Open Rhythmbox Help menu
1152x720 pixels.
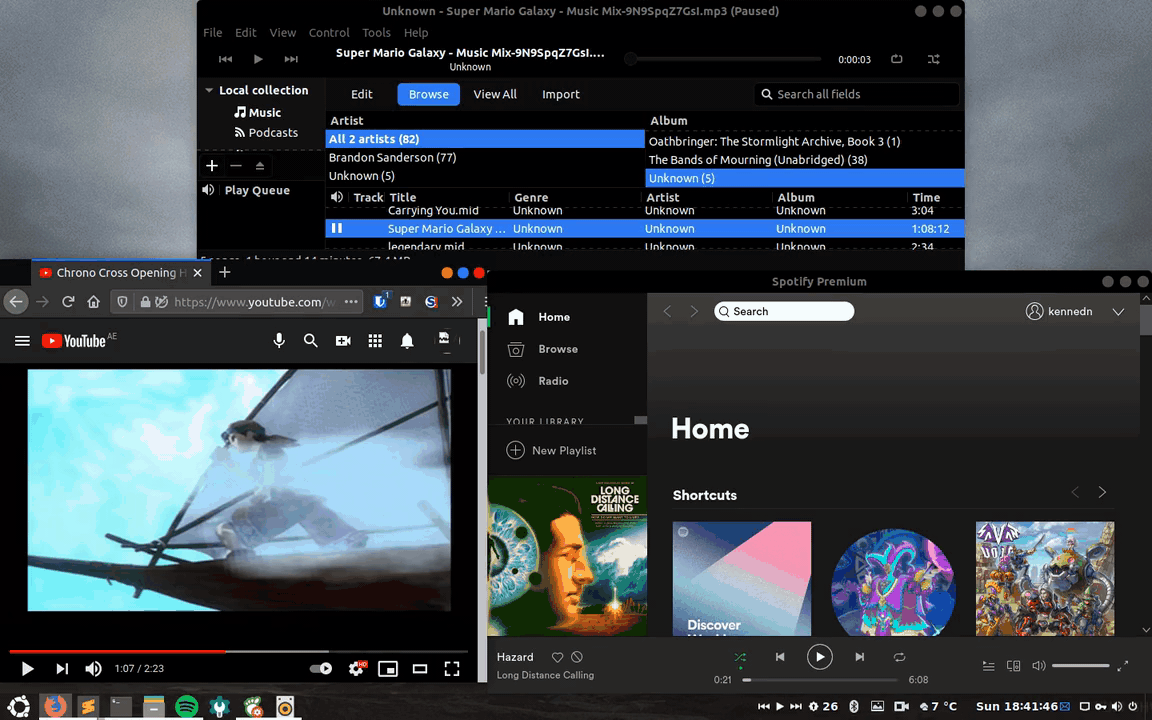(x=415, y=32)
